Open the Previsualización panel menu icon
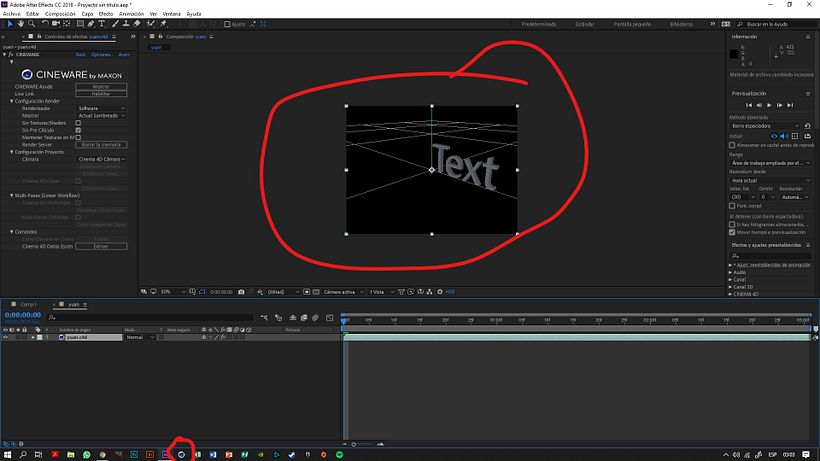The height and width of the screenshot is (461, 820). click(808, 94)
